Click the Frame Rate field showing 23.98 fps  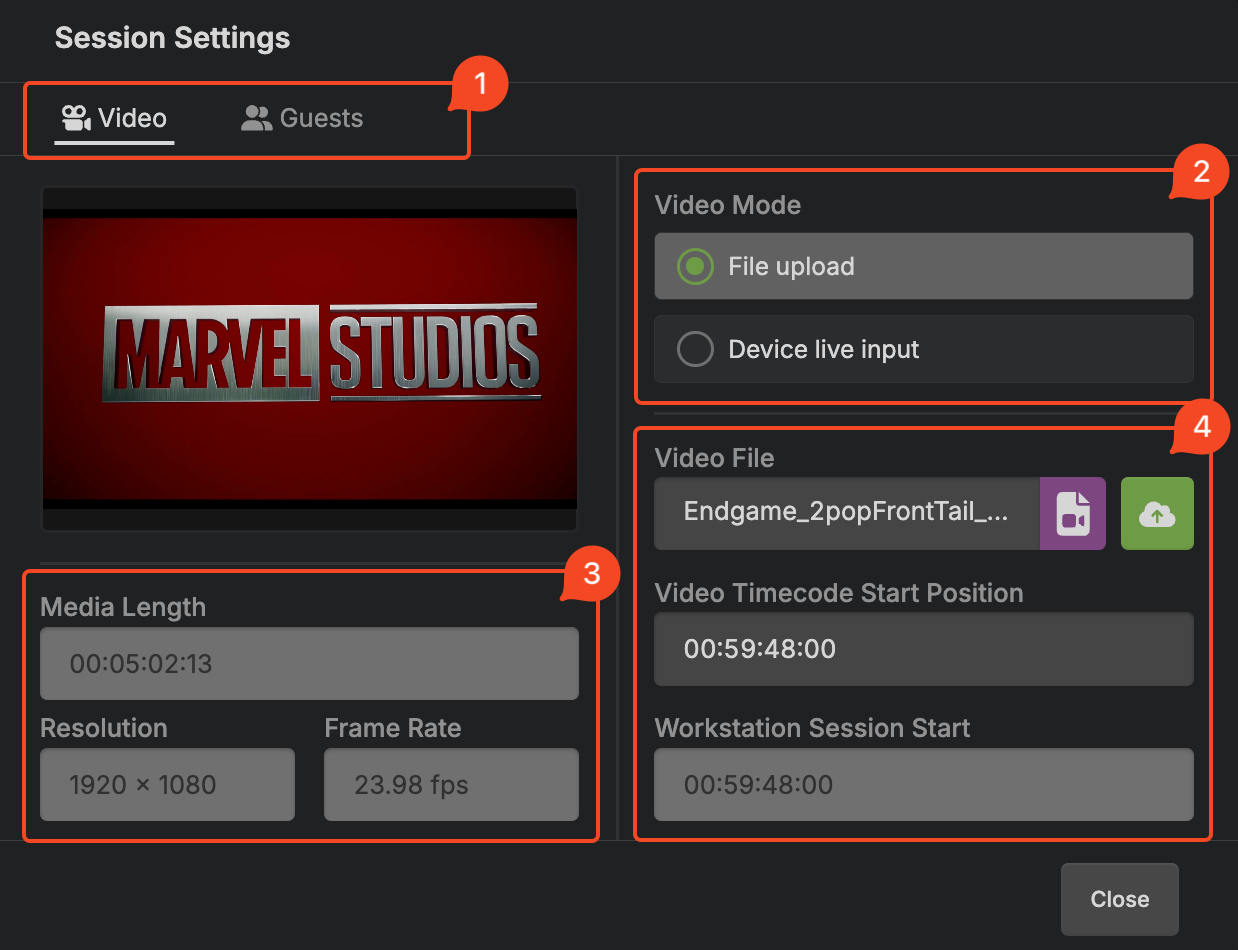451,784
